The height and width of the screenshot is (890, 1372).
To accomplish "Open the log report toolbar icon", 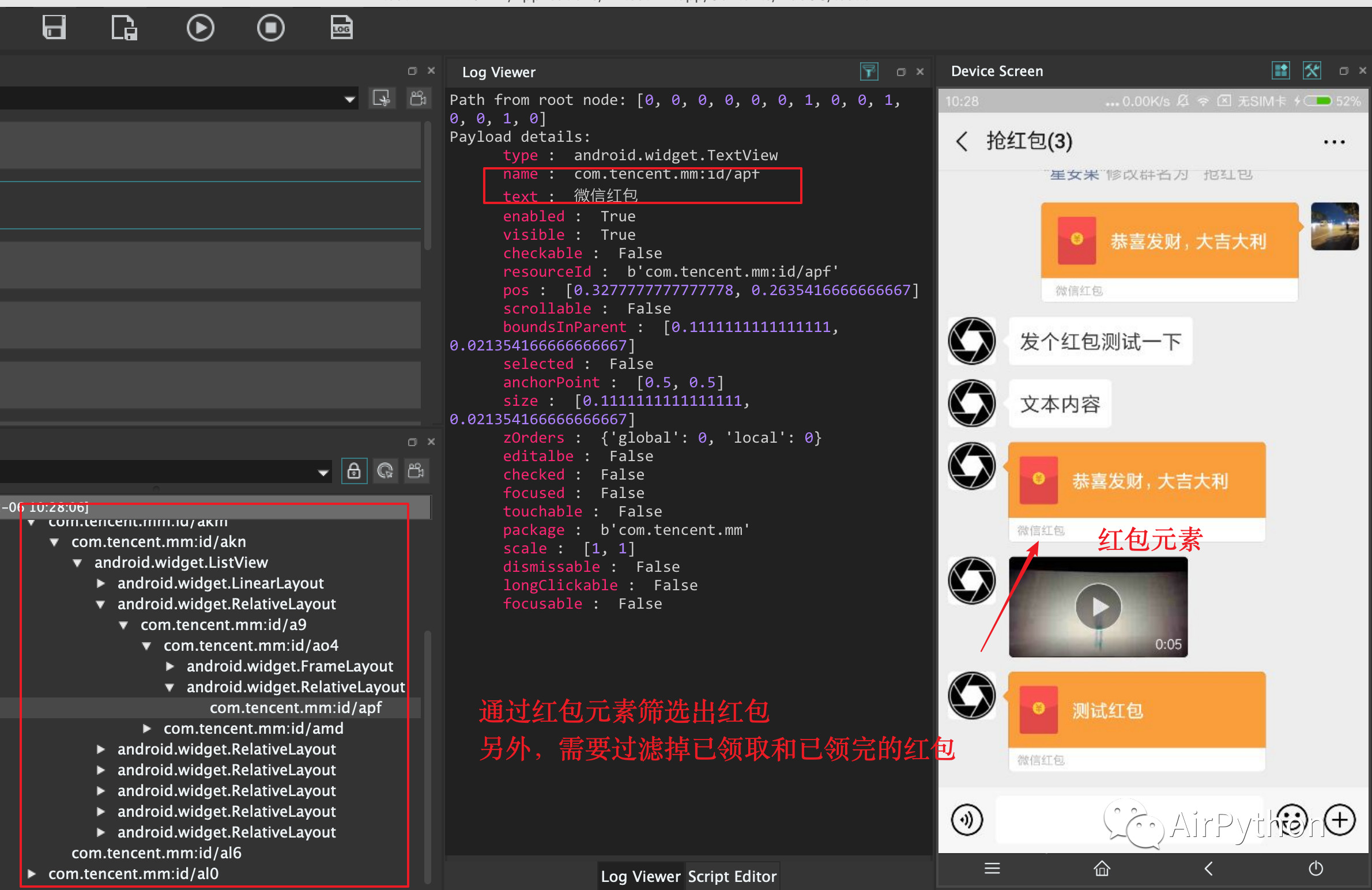I will click(341, 27).
